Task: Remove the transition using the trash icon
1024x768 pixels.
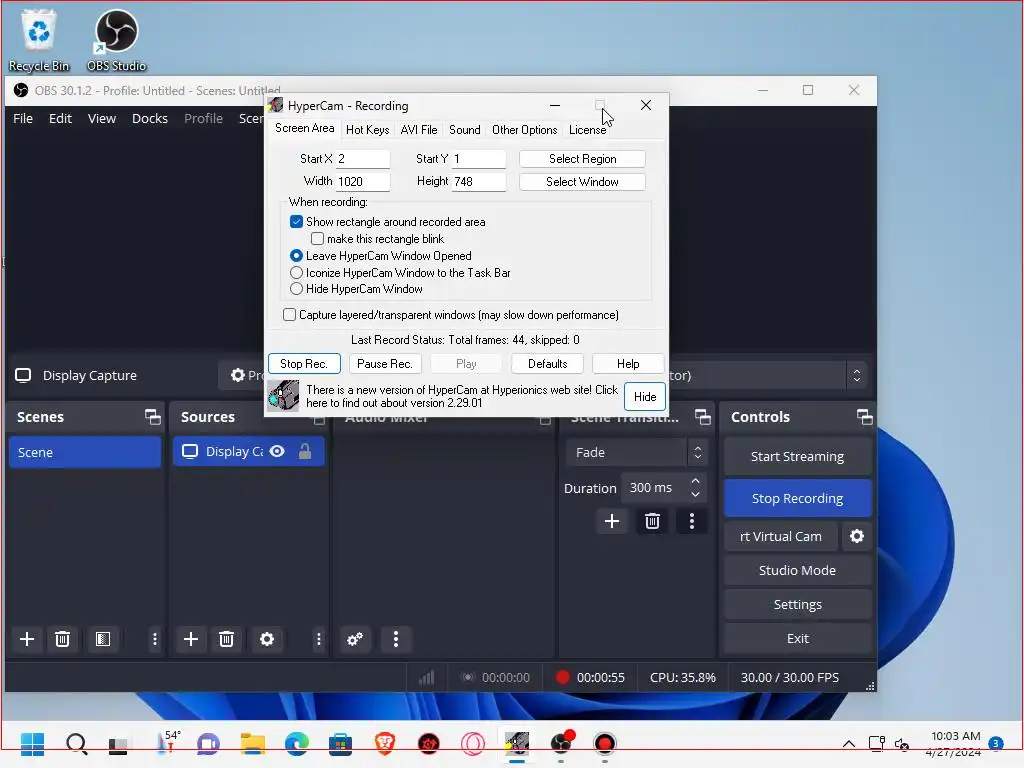Action: point(652,521)
